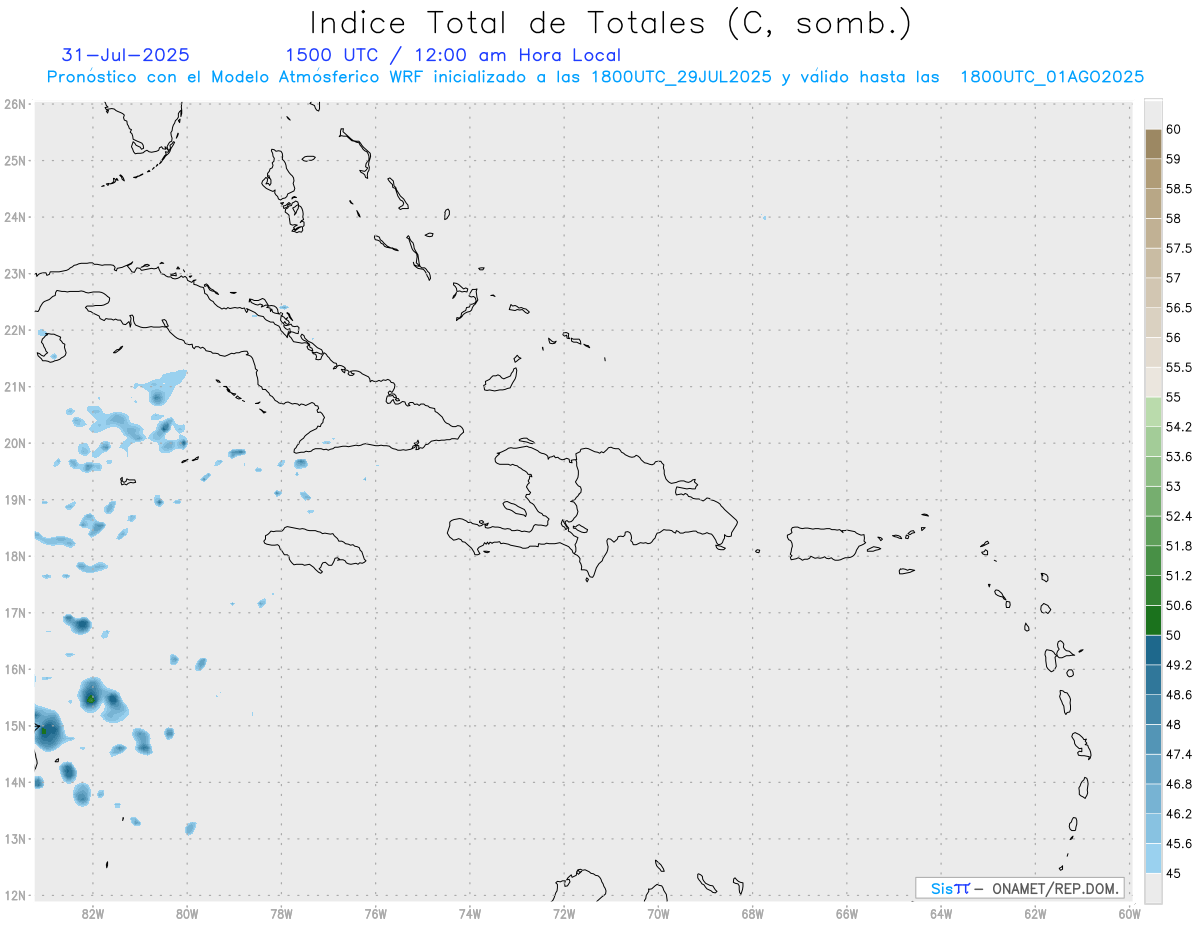Screen dimensions: 1200x927
Task: Click colorbar label "54.2"
Action: click(1178, 427)
